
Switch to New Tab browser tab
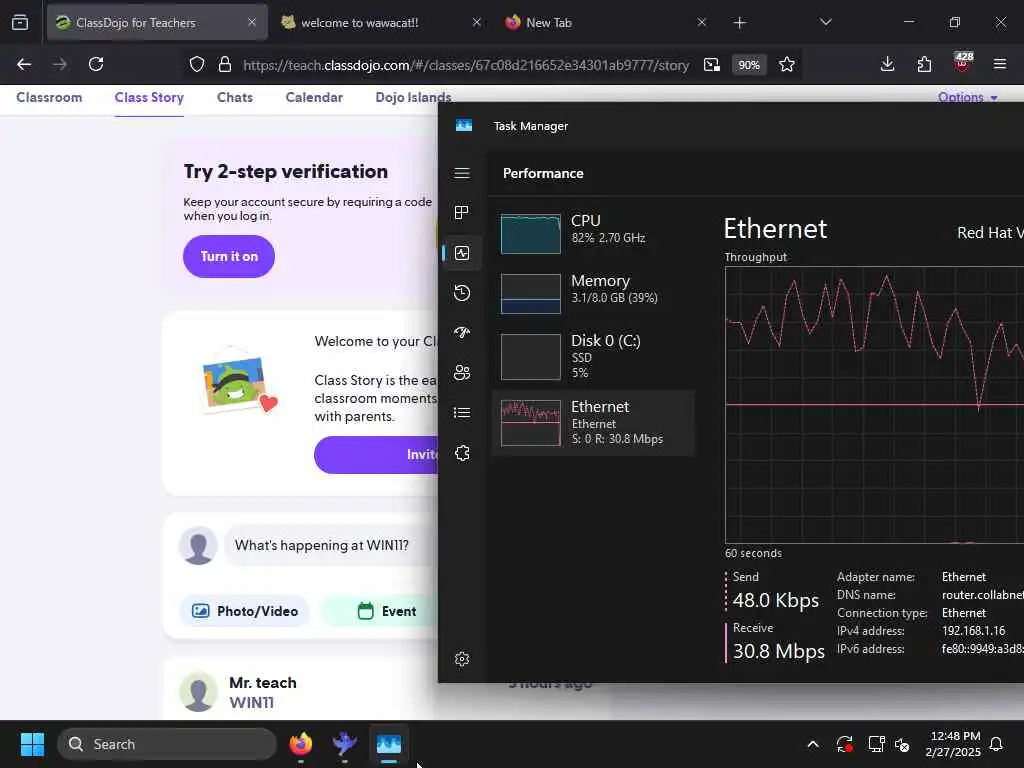tap(605, 22)
